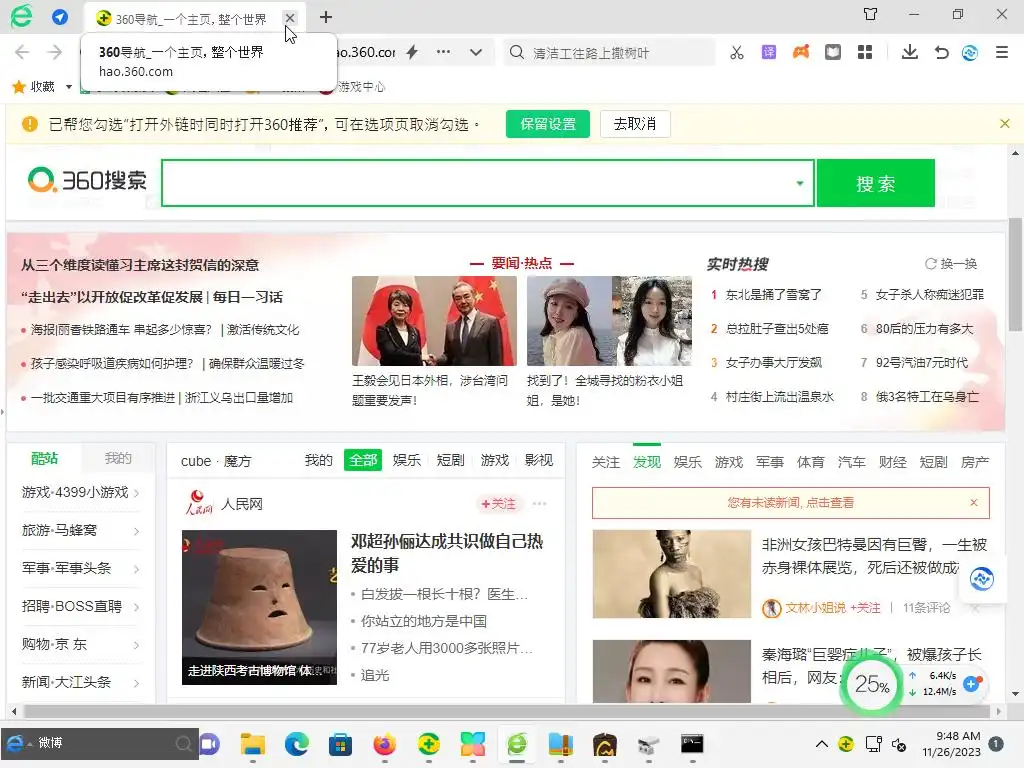
Task: Open a new browser tab
Action: pyautogui.click(x=326, y=18)
